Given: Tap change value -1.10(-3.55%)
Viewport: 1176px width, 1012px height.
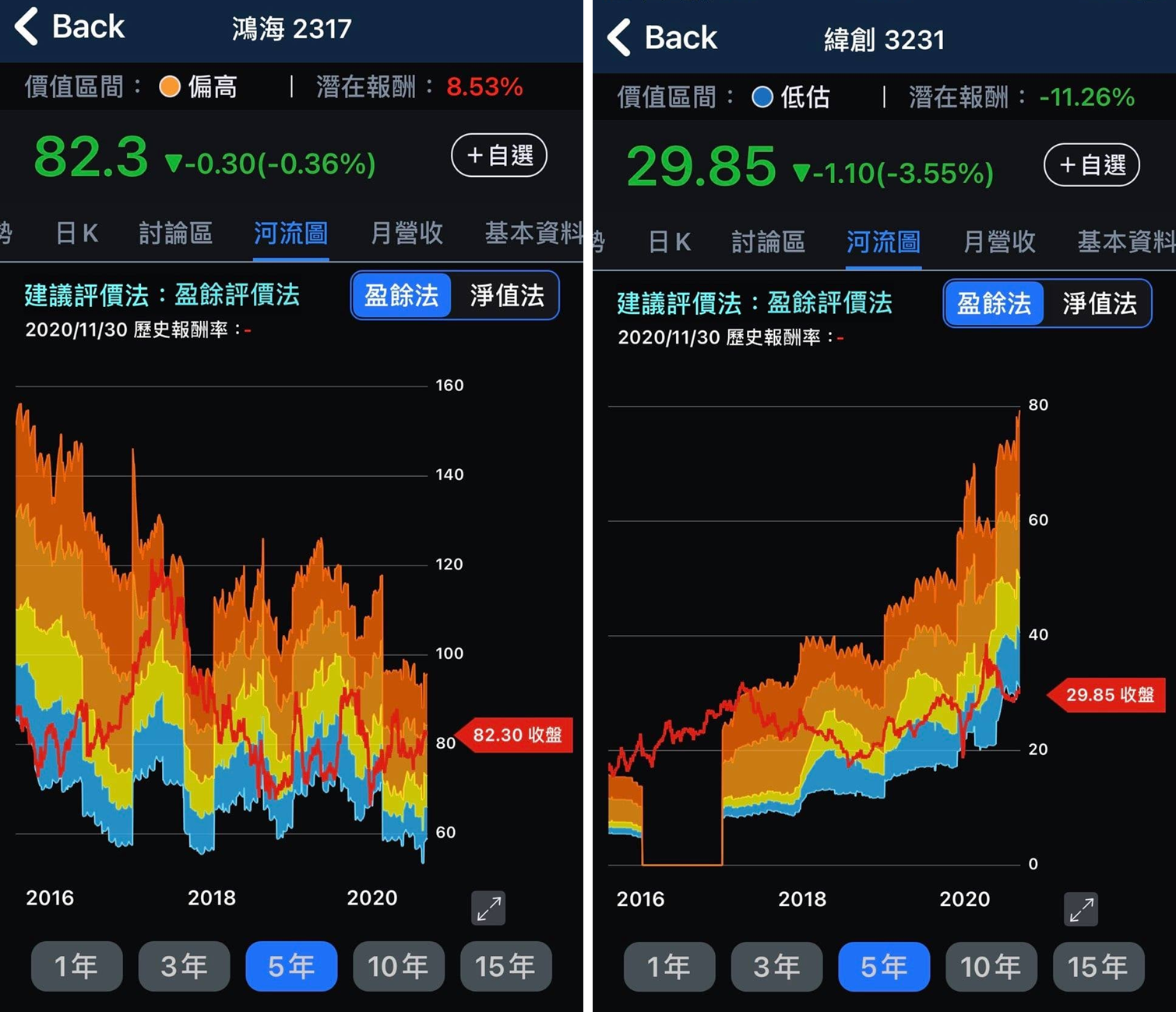Looking at the screenshot, I should 893,173.
